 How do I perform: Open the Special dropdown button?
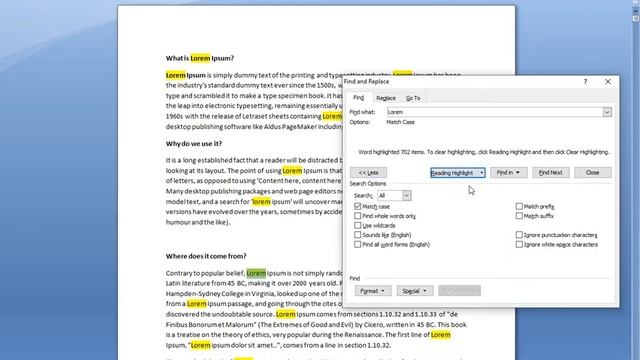[x=415, y=291]
